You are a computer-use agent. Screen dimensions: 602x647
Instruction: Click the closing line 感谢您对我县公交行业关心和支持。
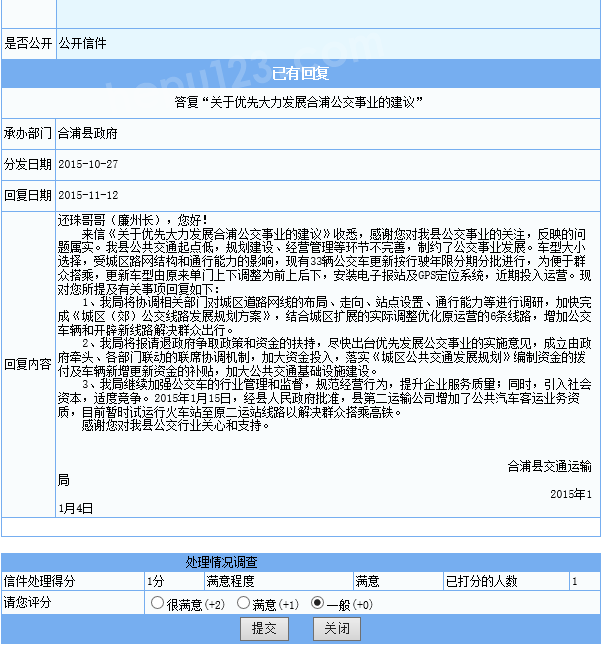[176, 425]
